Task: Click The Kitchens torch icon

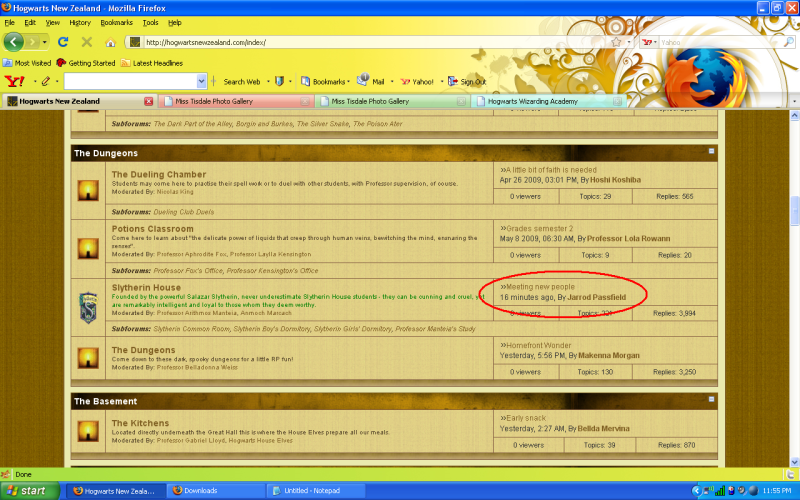Action: [x=88, y=431]
